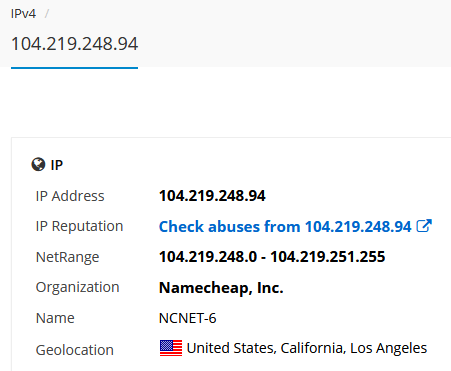Click the Name field label
The image size is (451, 371).
[x=55, y=318]
